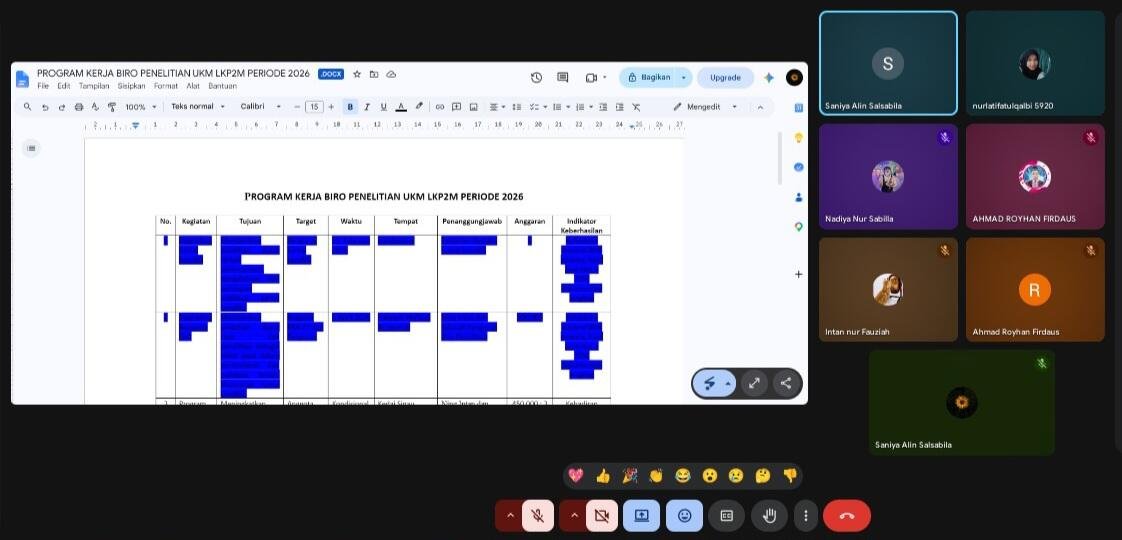Viewport: 1122px width, 540px height.
Task: Undo the last edit in Docs
Action: (x=45, y=107)
